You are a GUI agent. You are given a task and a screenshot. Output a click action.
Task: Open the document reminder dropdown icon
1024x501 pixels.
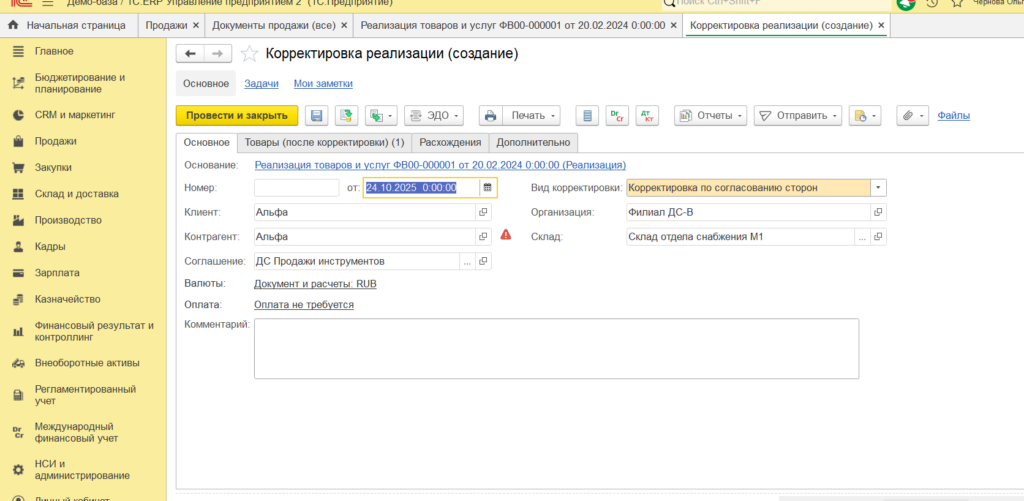point(865,116)
